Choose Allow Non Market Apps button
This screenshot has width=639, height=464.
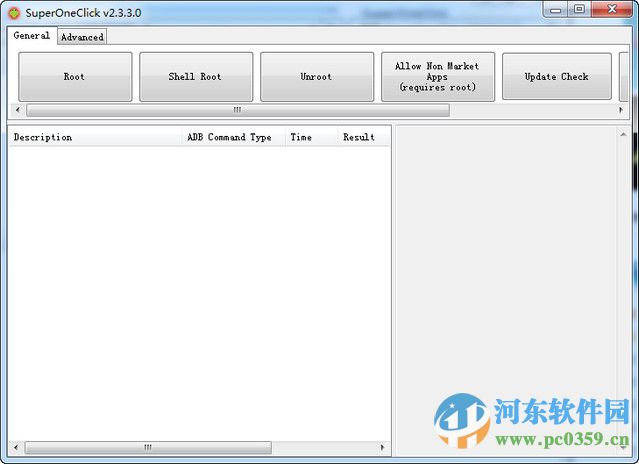click(438, 77)
